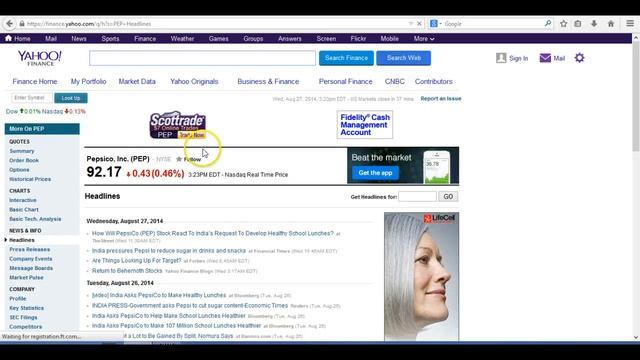Screen dimensions: 640x360
Task: Select the Market Data tab
Action: pyautogui.click(x=137, y=82)
